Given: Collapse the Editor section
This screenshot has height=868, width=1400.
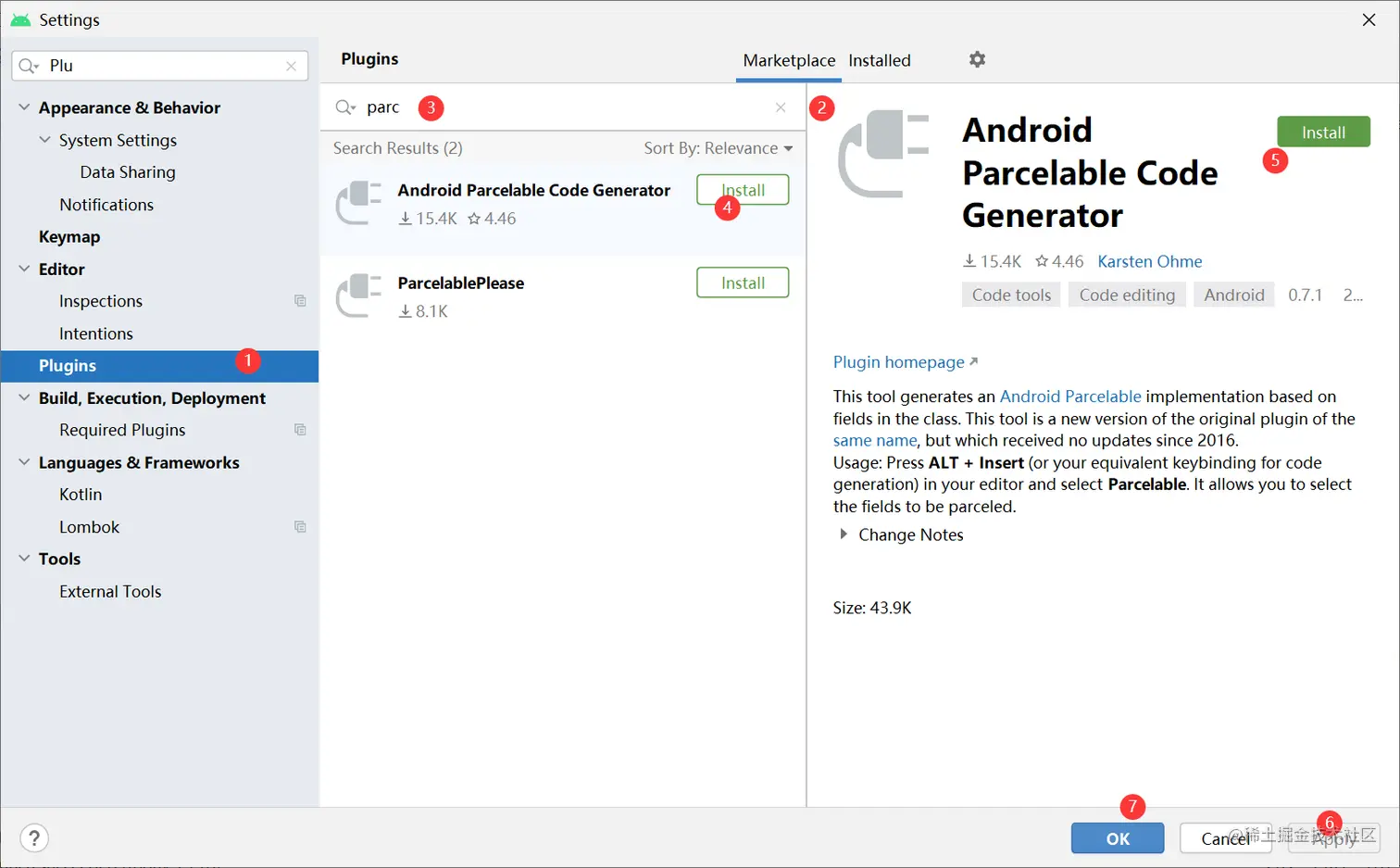Looking at the screenshot, I should (24, 269).
